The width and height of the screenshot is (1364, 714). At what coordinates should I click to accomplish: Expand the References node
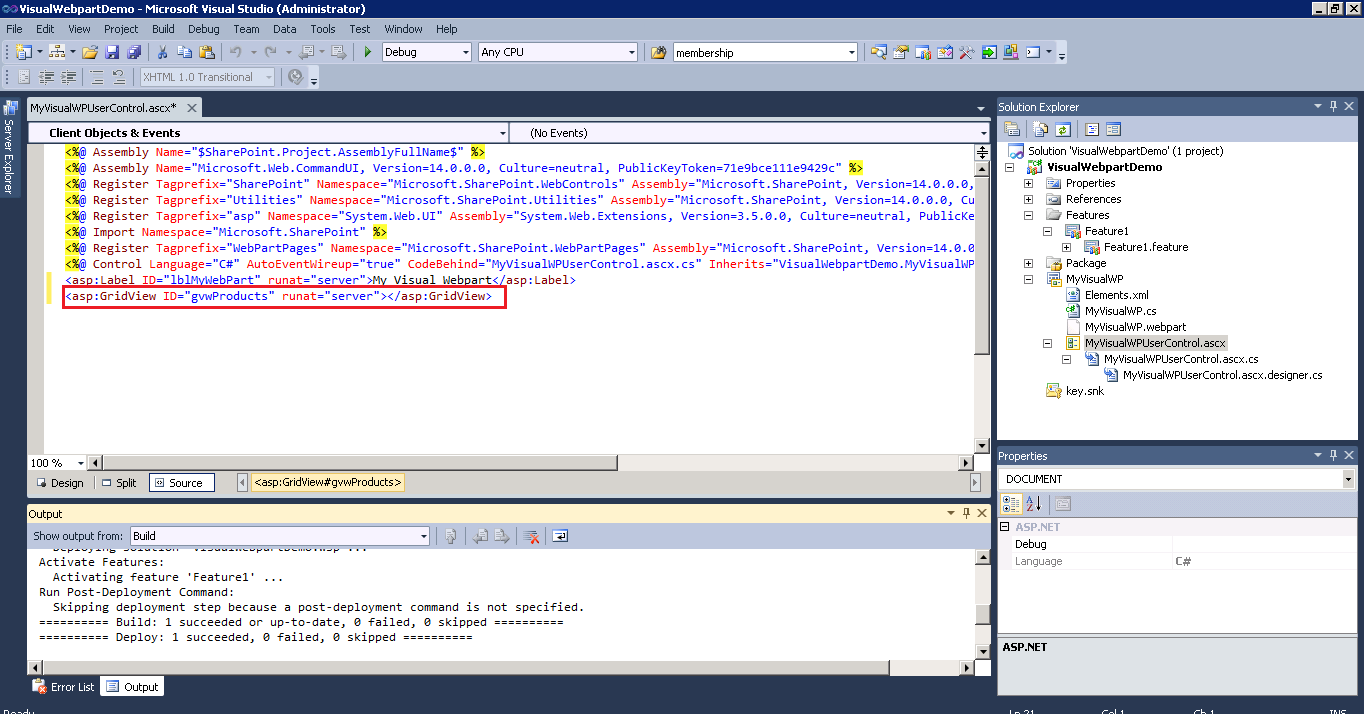[1028, 199]
